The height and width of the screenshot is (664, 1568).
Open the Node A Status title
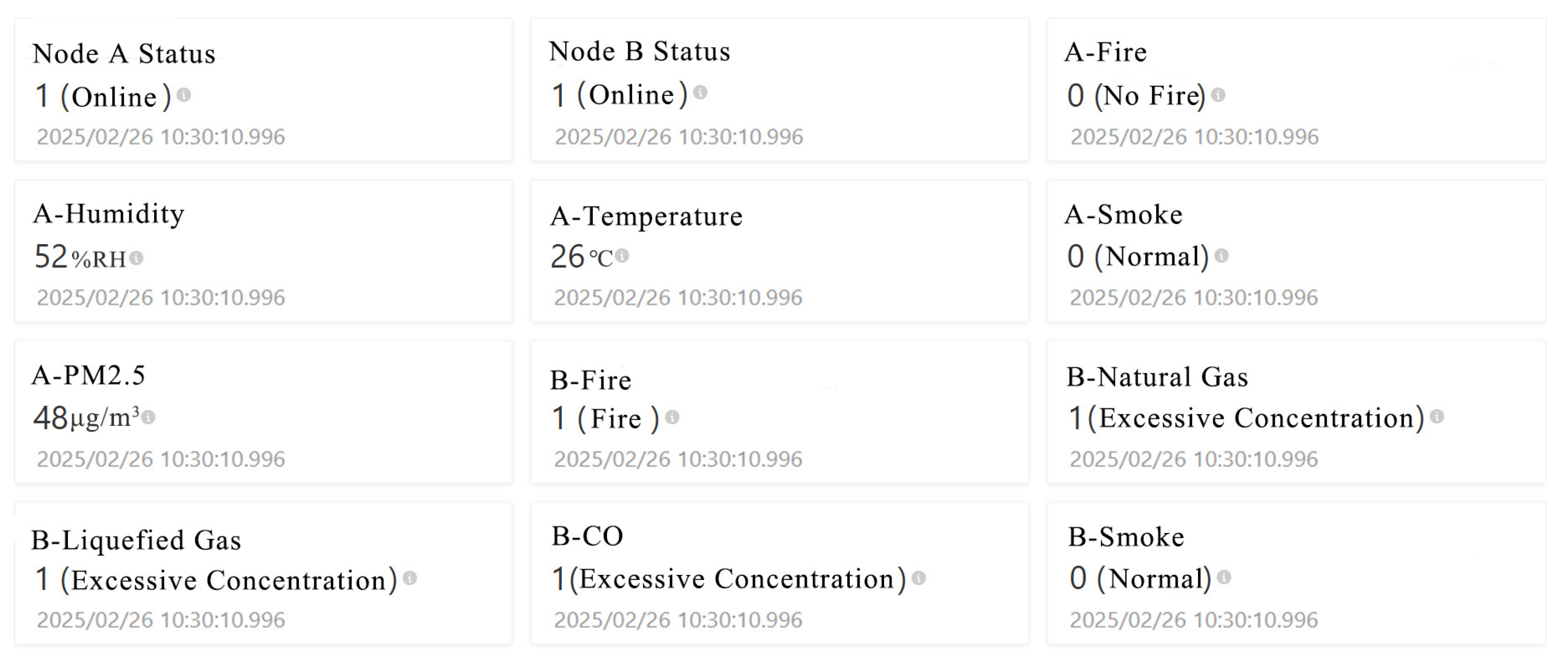124,54
